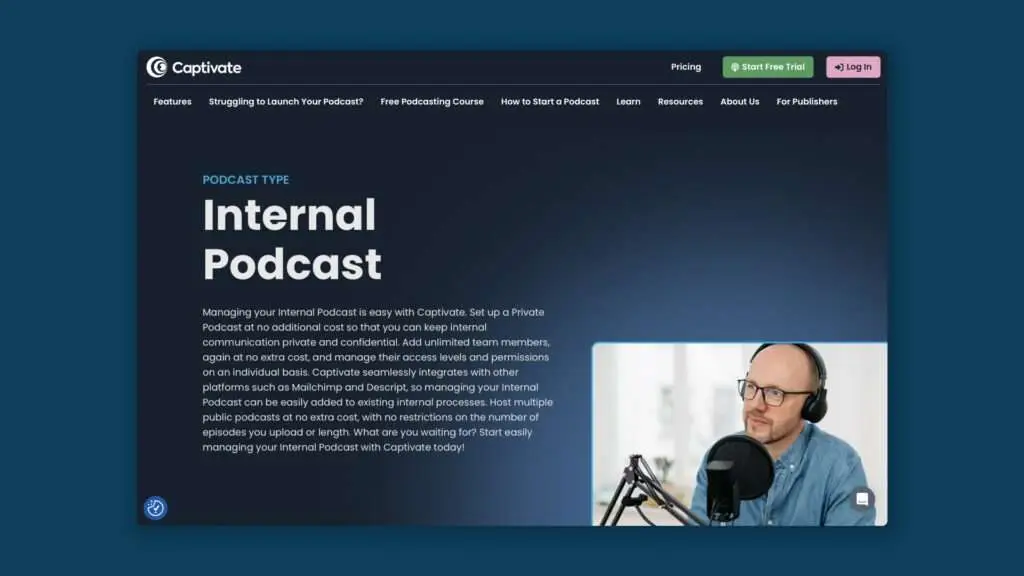The image size is (1024, 576).
Task: Go to the Pricing page
Action: [x=686, y=67]
